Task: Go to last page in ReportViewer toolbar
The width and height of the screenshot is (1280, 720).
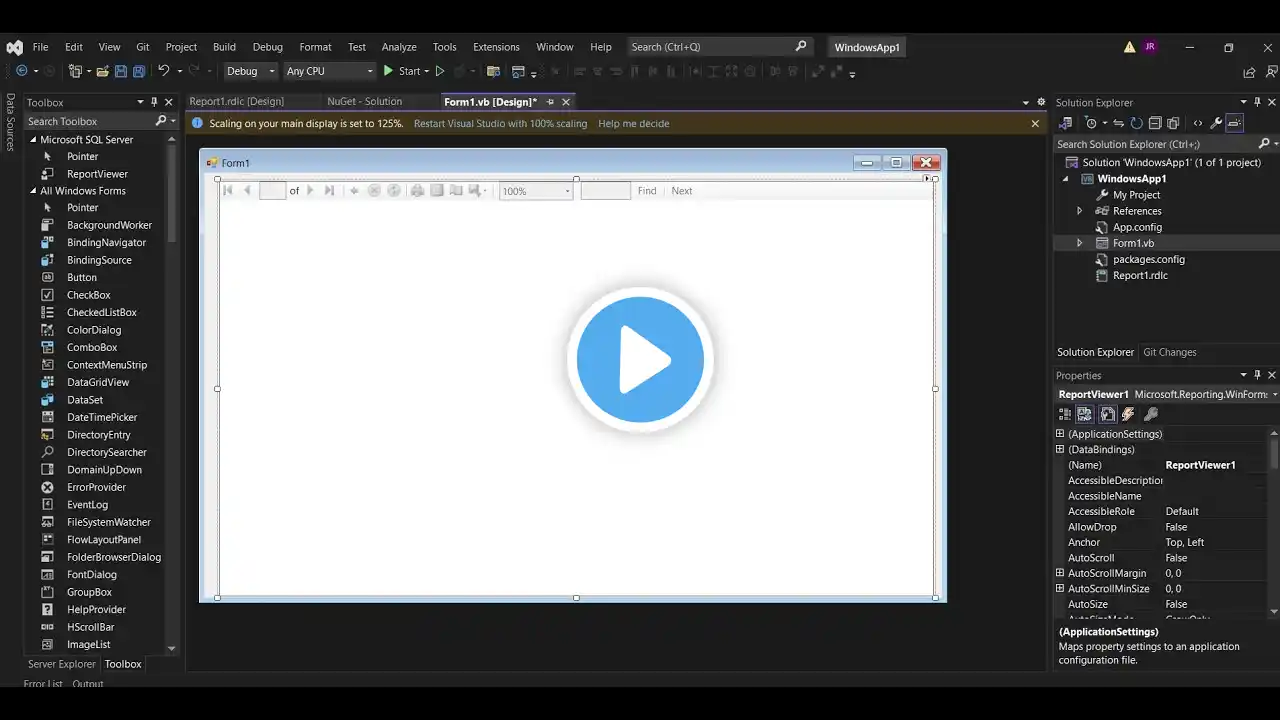Action: coord(329,191)
